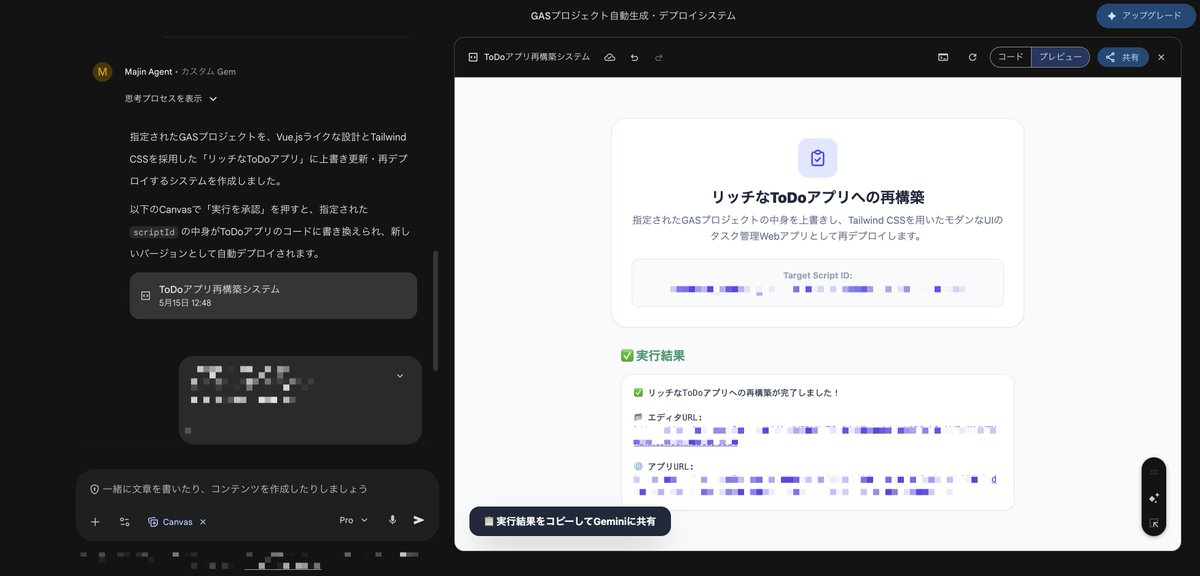Expand the blurred user message chevron
Screen dimensions: 1200x576
[x=400, y=376]
